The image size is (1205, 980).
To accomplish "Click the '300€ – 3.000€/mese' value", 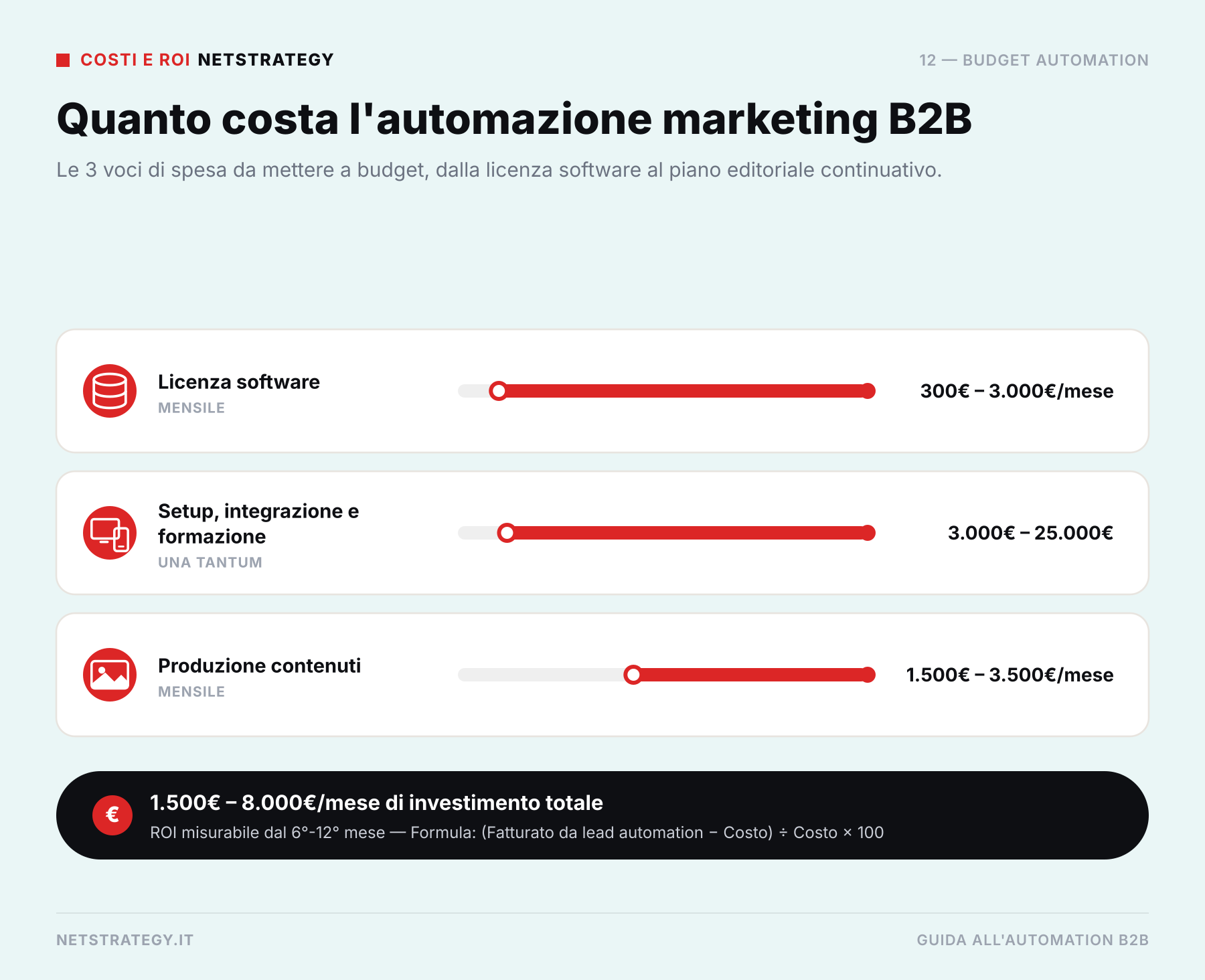I will [1017, 391].
